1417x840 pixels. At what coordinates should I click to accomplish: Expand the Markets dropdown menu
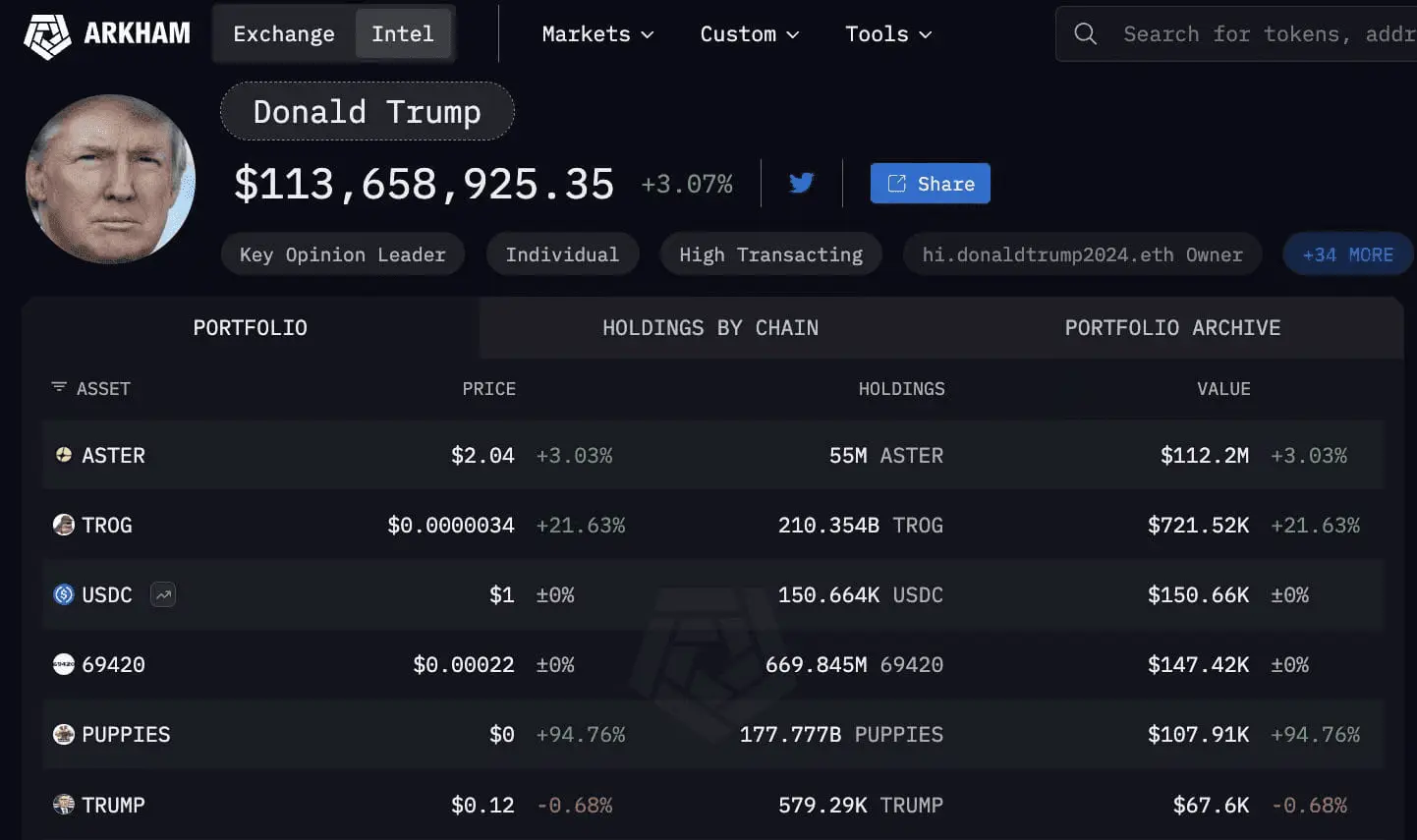tap(597, 33)
